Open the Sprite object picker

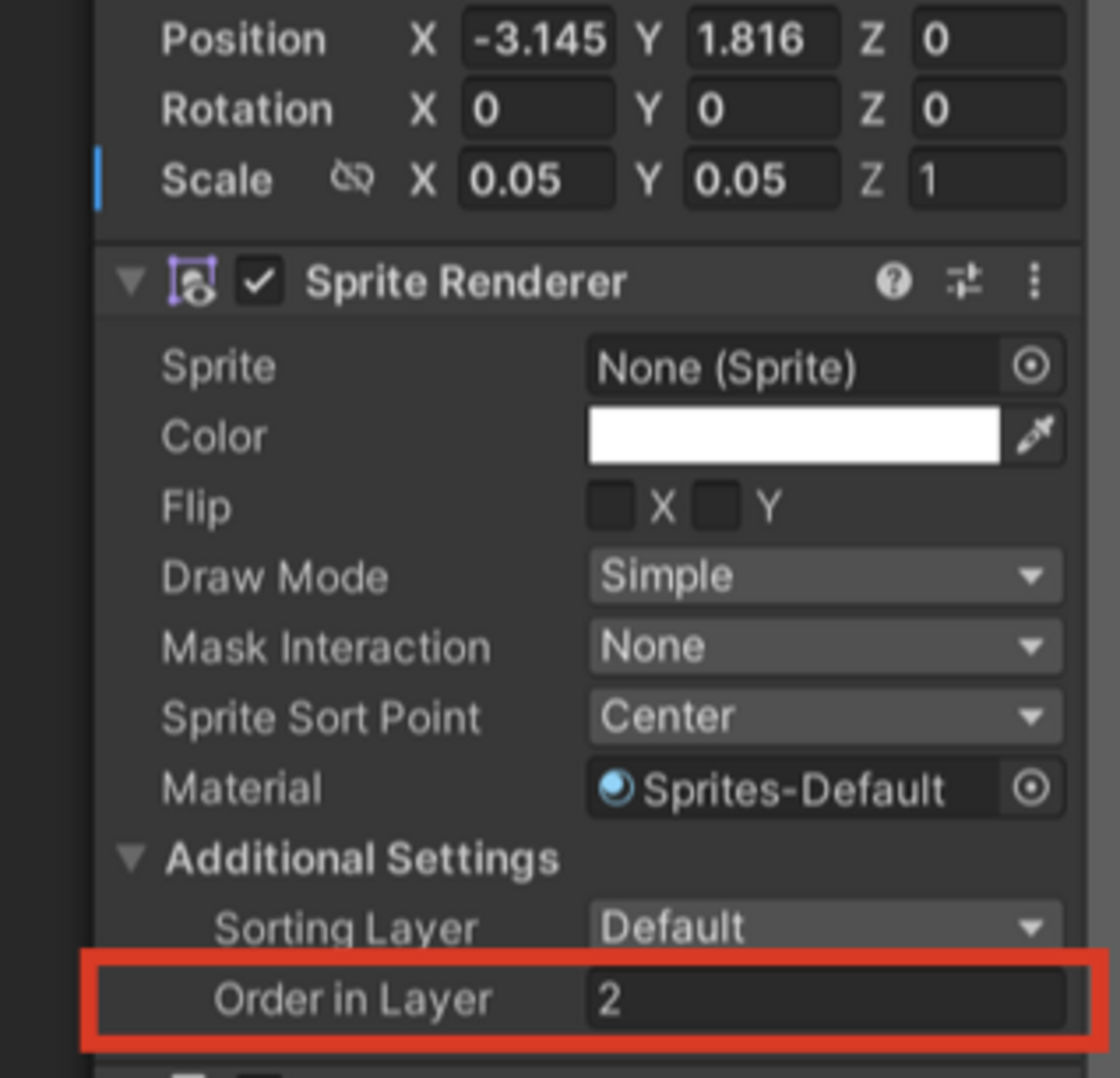pos(1031,366)
